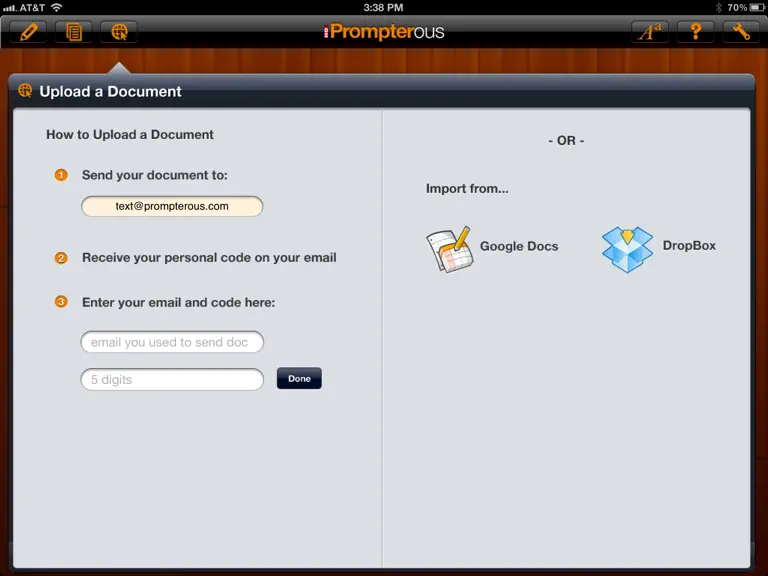Tap the globe icon beside Upload a Document
Screen dimensions: 768x576
25,91
